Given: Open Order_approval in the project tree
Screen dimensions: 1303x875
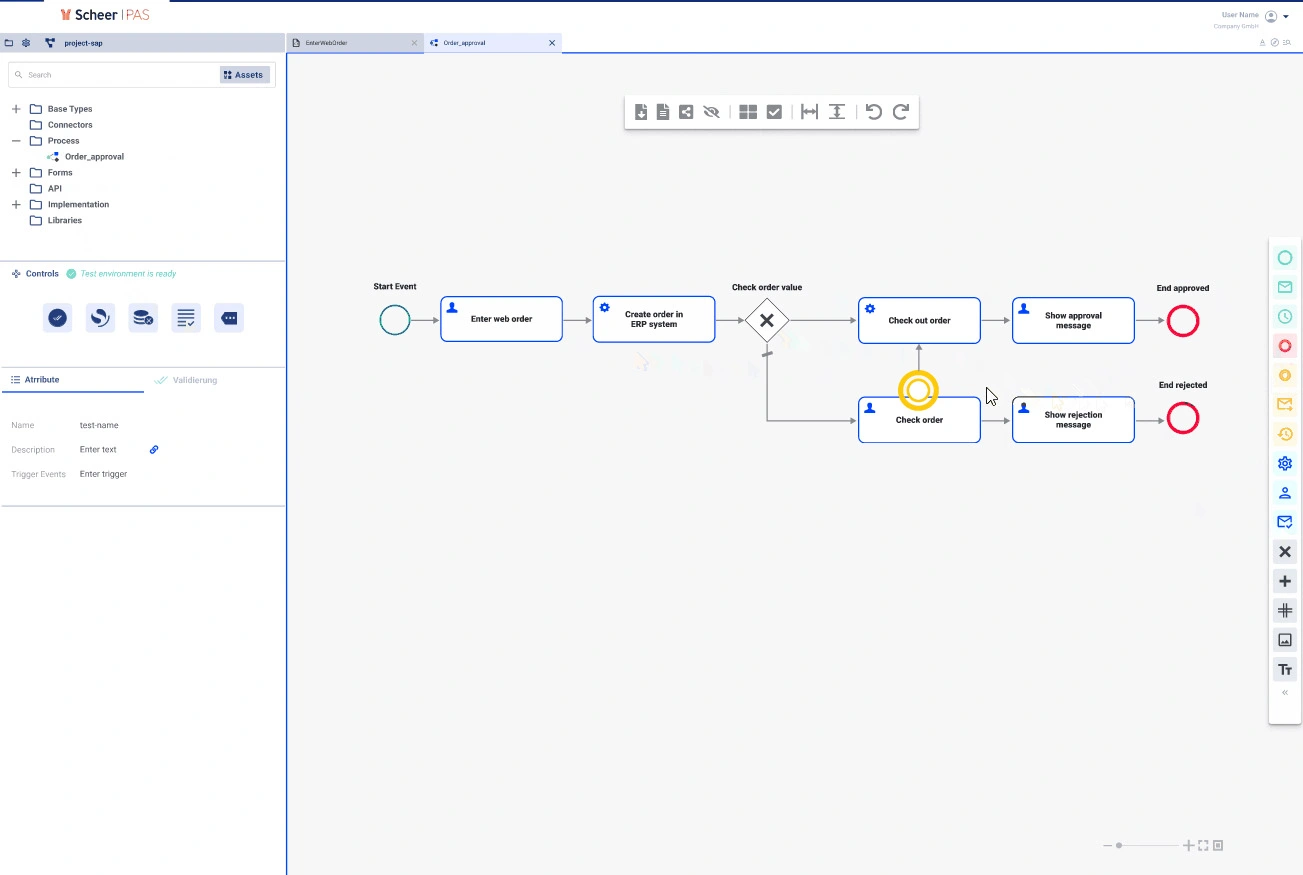Looking at the screenshot, I should click(94, 157).
